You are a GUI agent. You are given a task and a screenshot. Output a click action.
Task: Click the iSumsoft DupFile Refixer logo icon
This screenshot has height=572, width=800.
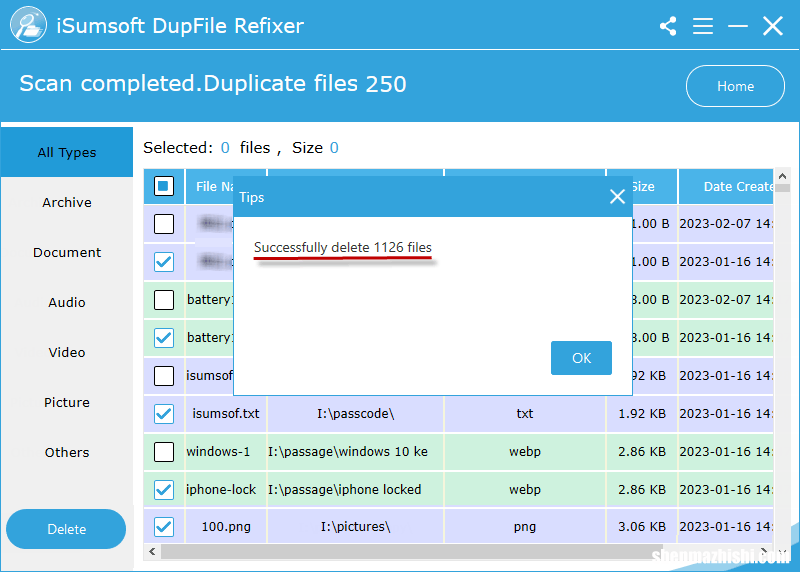28,25
